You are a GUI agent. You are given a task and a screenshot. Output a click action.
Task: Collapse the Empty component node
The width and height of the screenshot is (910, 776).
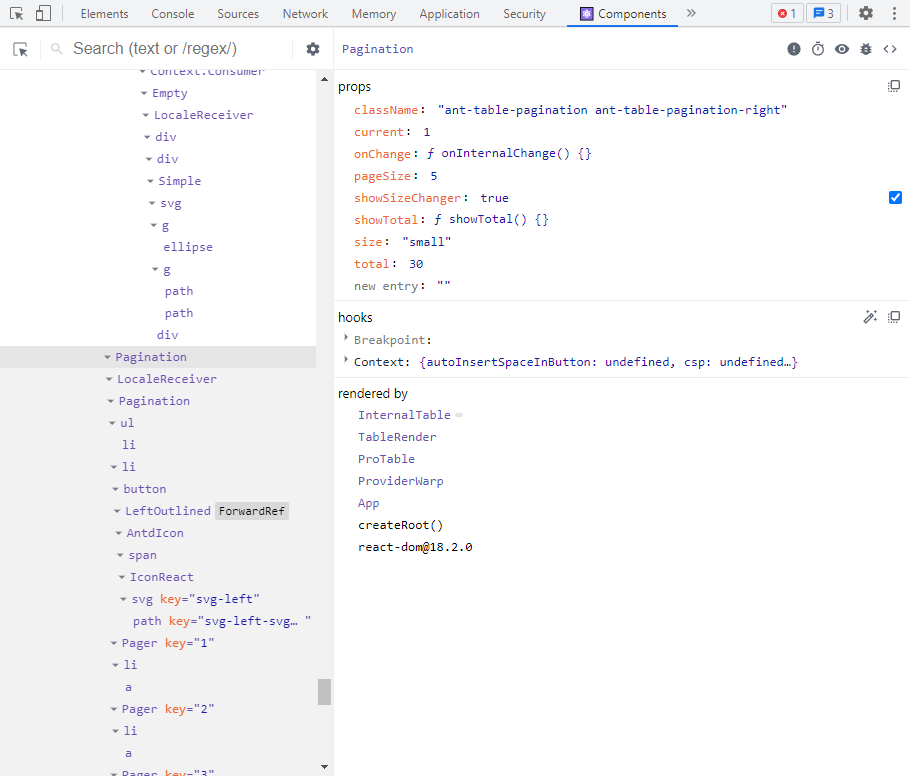click(144, 93)
